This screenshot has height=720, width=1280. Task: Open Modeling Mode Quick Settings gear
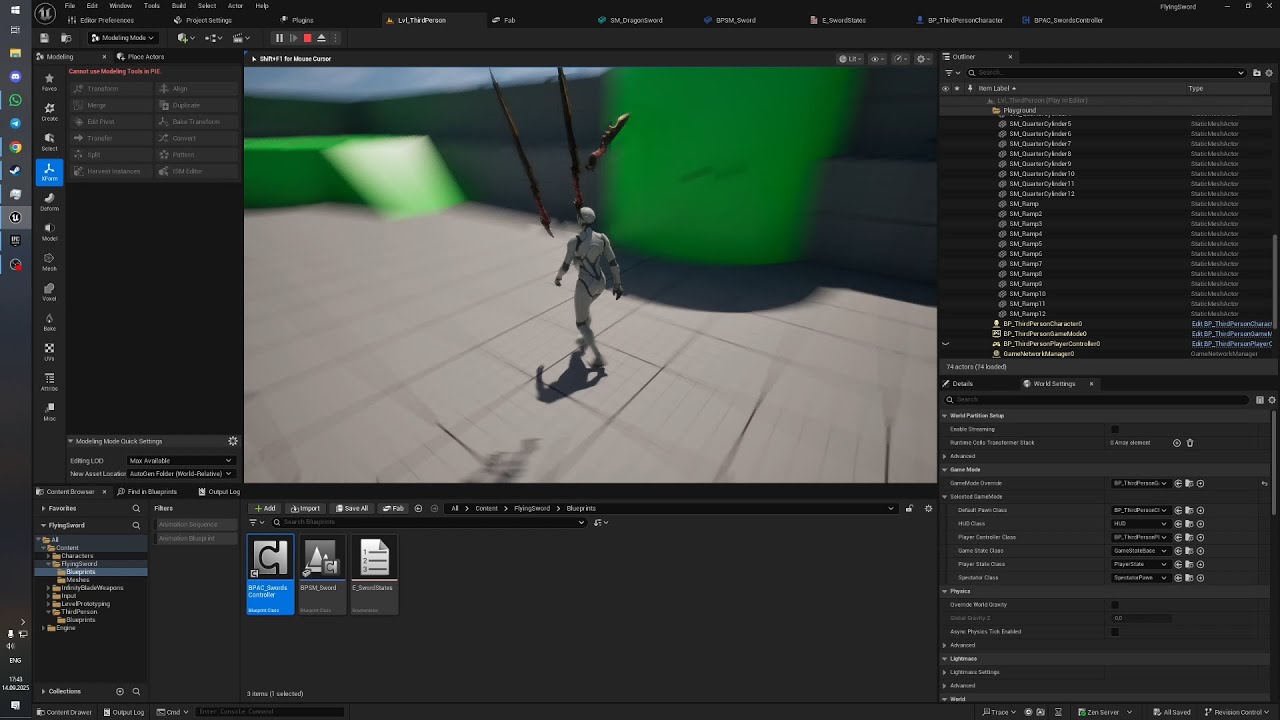point(233,441)
